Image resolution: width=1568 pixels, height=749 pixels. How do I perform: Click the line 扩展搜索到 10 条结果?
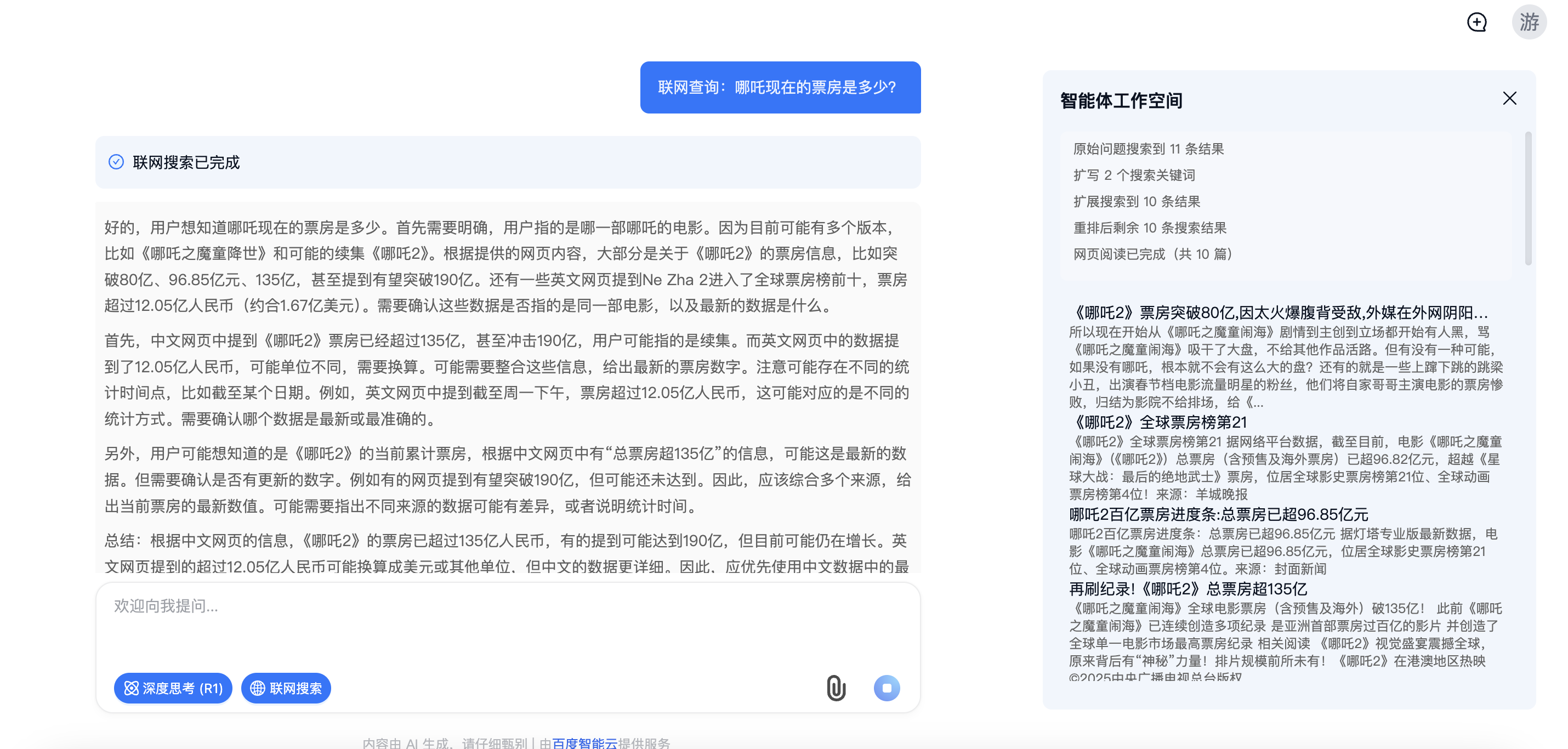pos(1137,202)
